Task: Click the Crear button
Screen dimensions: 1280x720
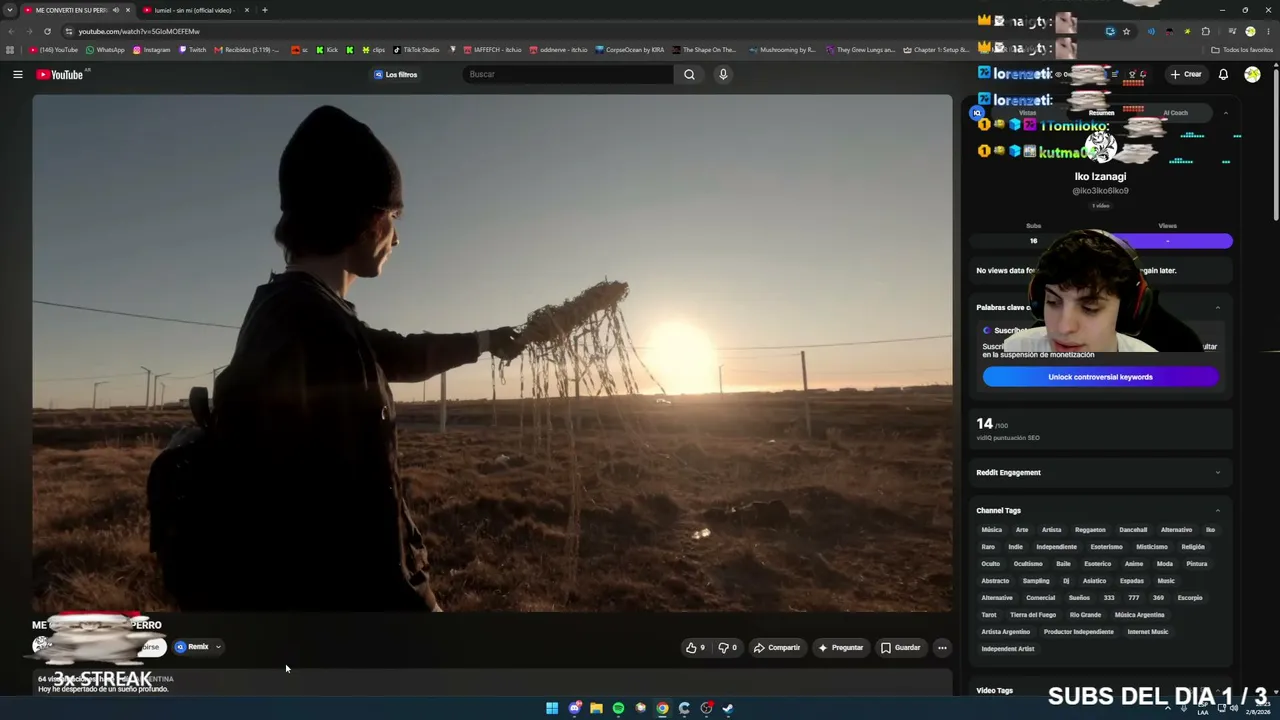Action: [1186, 74]
